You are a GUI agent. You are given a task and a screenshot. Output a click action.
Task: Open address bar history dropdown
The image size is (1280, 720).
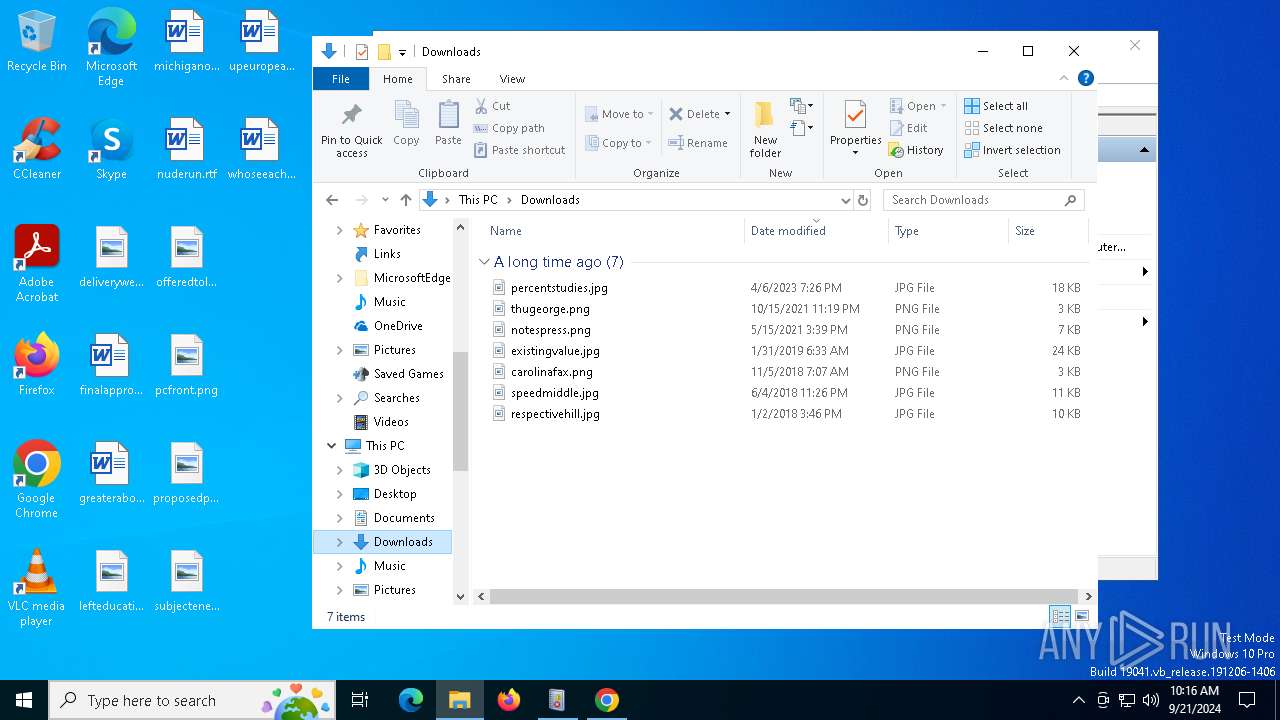(846, 200)
